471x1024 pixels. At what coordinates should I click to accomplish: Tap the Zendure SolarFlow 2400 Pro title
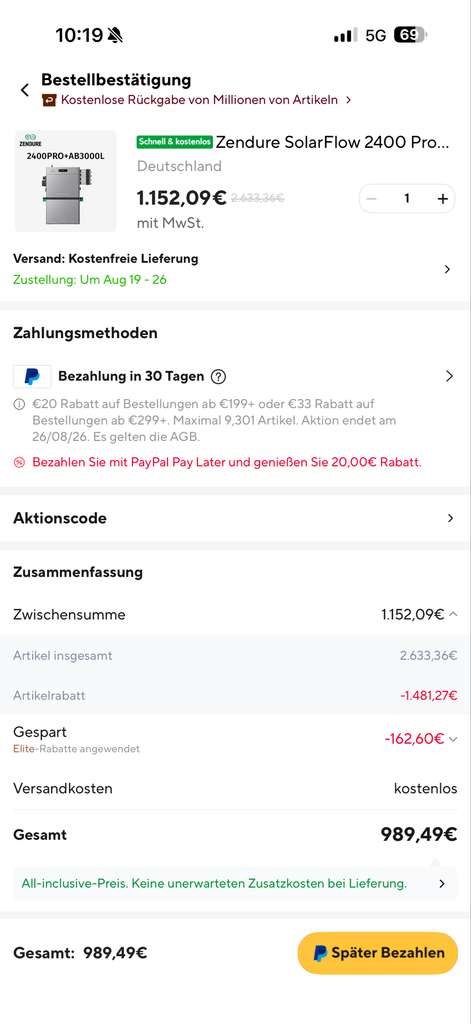[333, 142]
